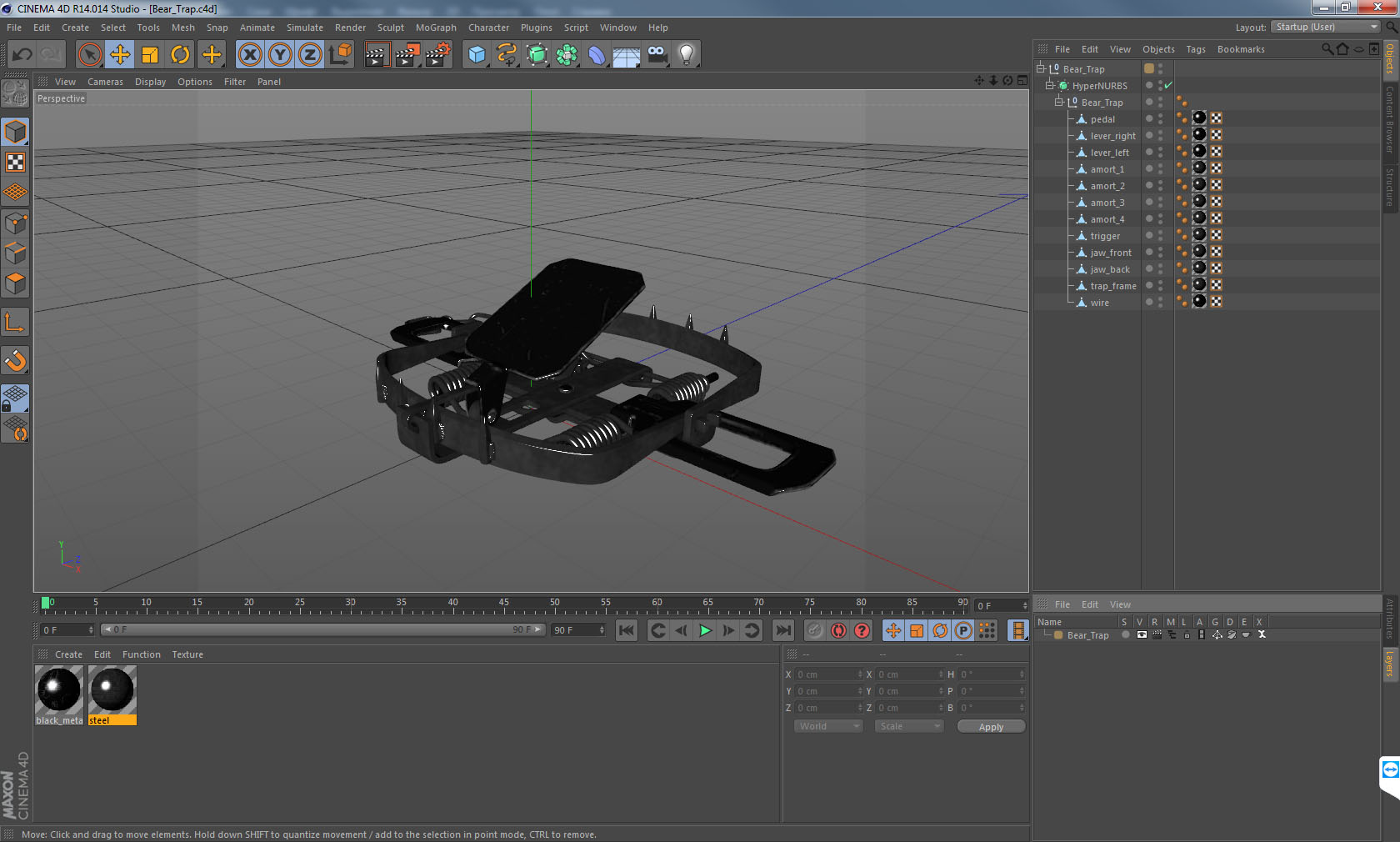Click the record keyframe button
The height and width of the screenshot is (842, 1400).
(x=815, y=630)
